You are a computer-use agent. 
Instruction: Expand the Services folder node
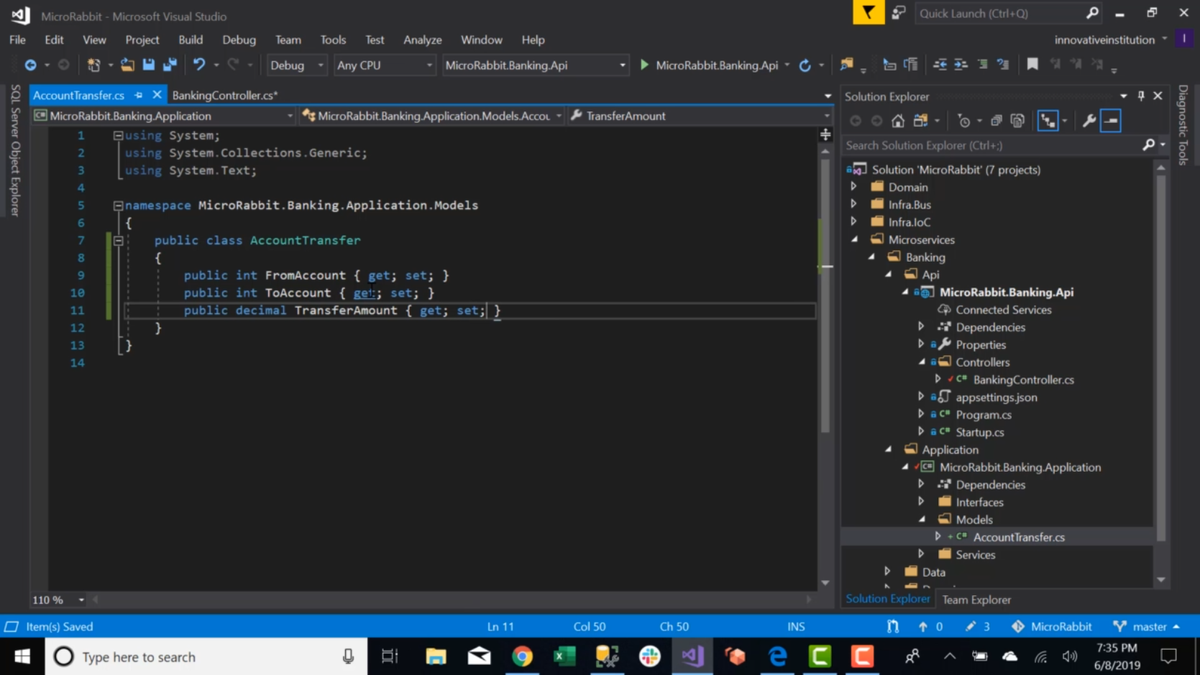[922, 554]
